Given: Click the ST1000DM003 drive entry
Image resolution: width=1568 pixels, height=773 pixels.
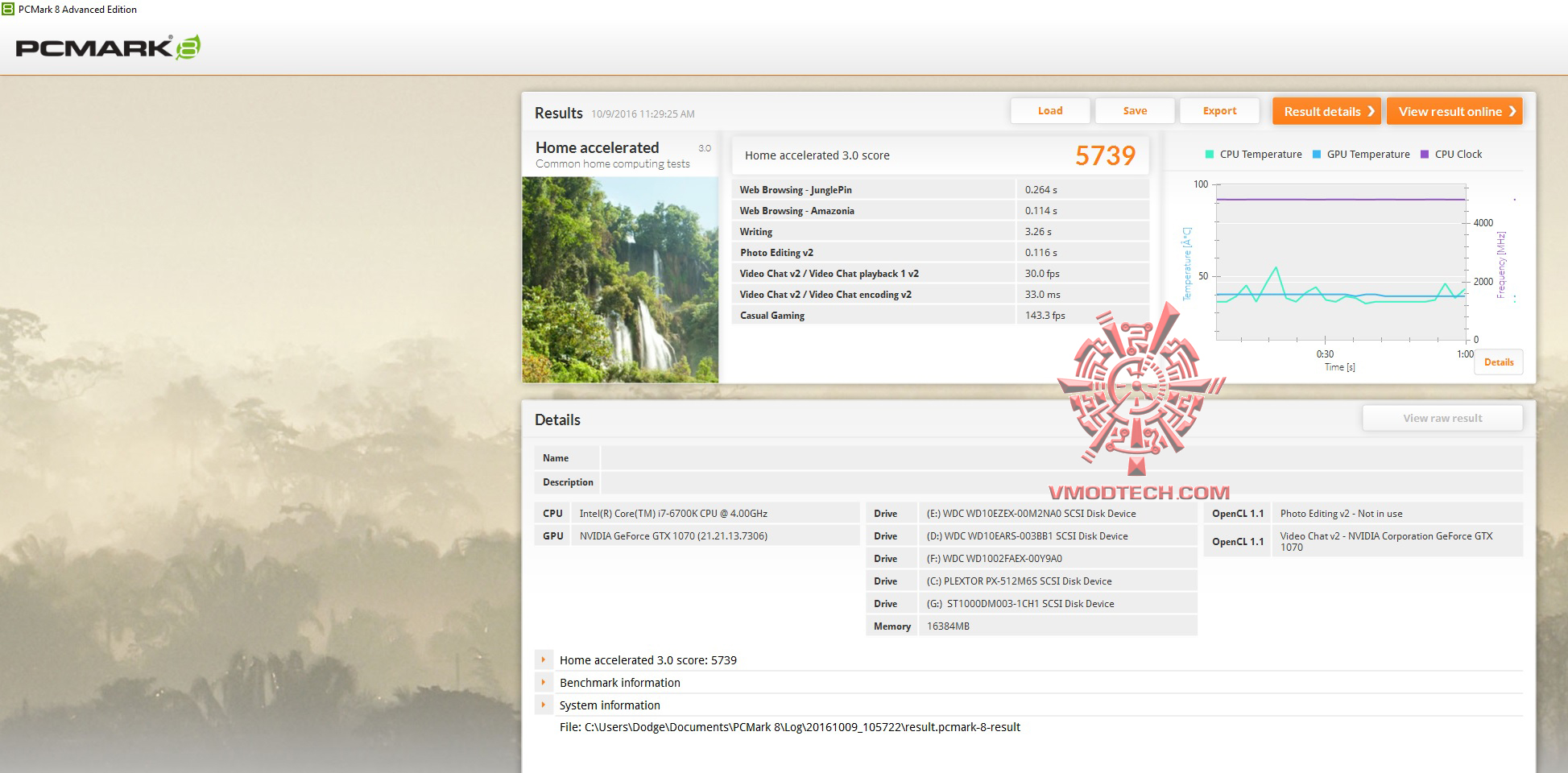Looking at the screenshot, I should pyautogui.click(x=1020, y=604).
